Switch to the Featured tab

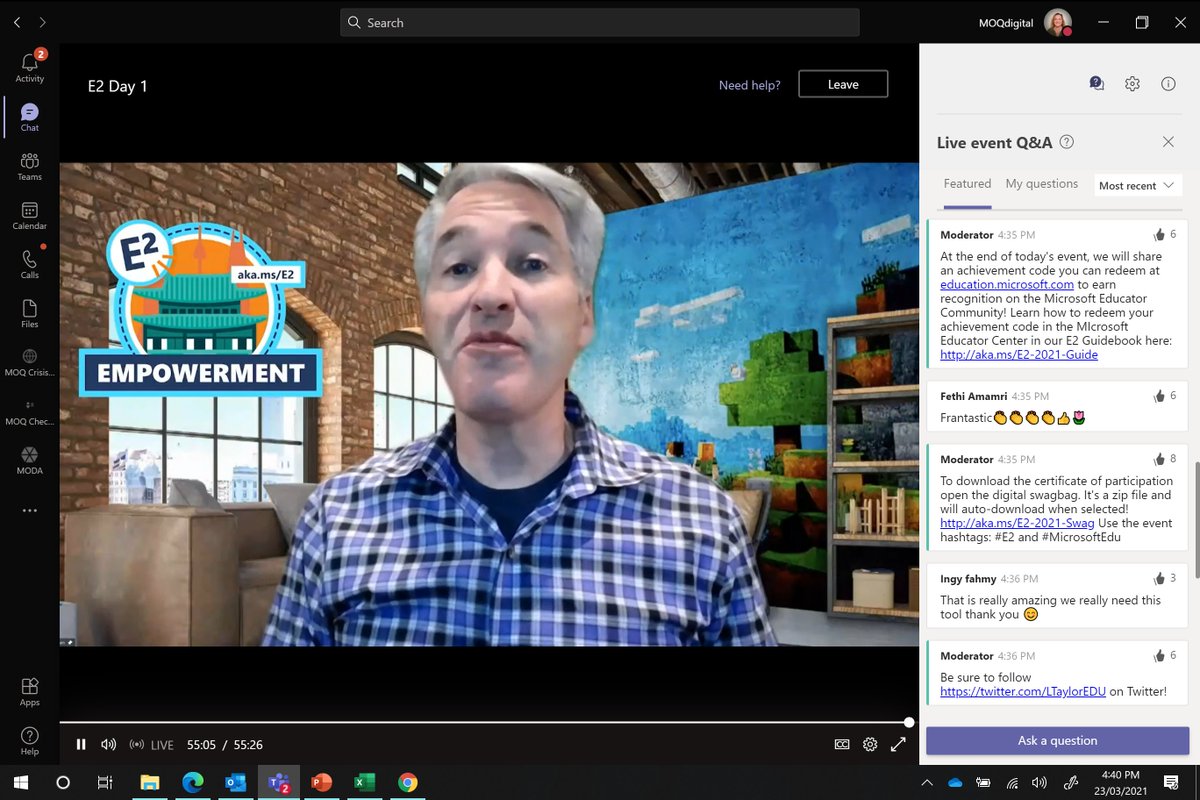click(x=967, y=184)
